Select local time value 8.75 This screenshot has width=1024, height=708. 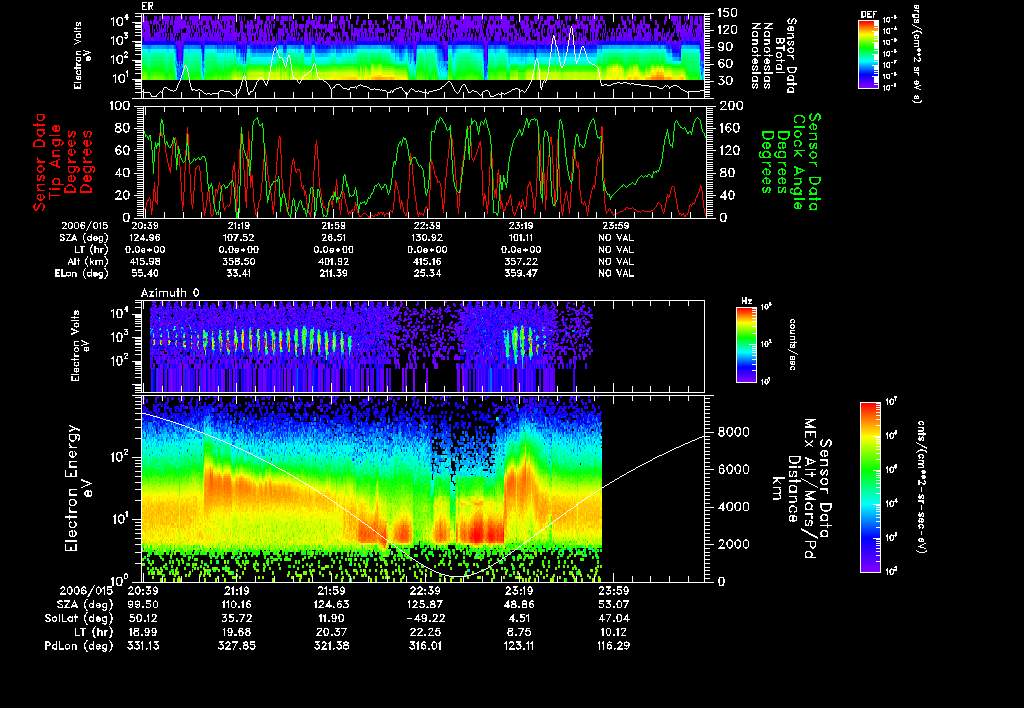click(520, 632)
